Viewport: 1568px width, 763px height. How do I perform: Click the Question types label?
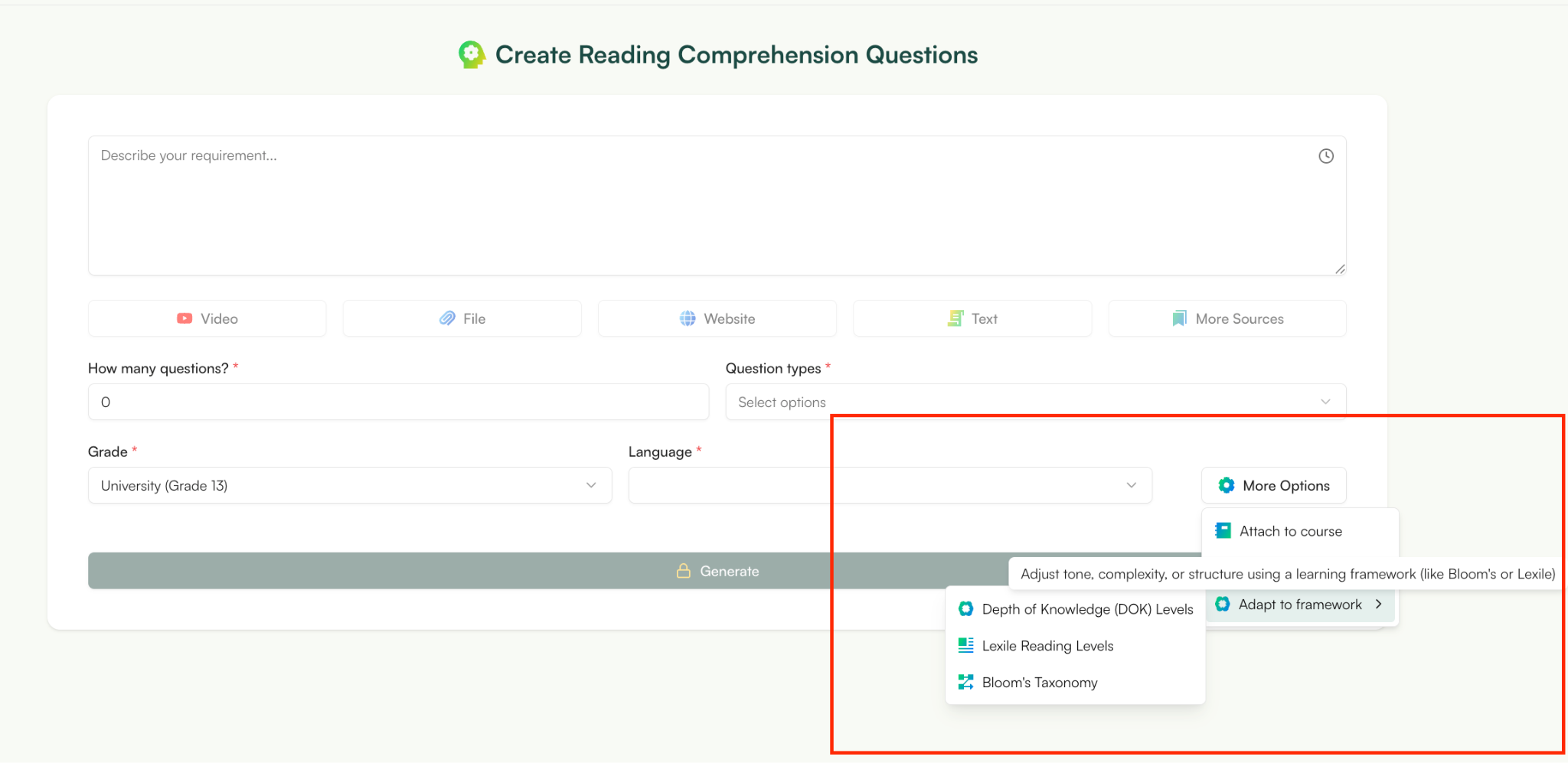pyautogui.click(x=773, y=368)
